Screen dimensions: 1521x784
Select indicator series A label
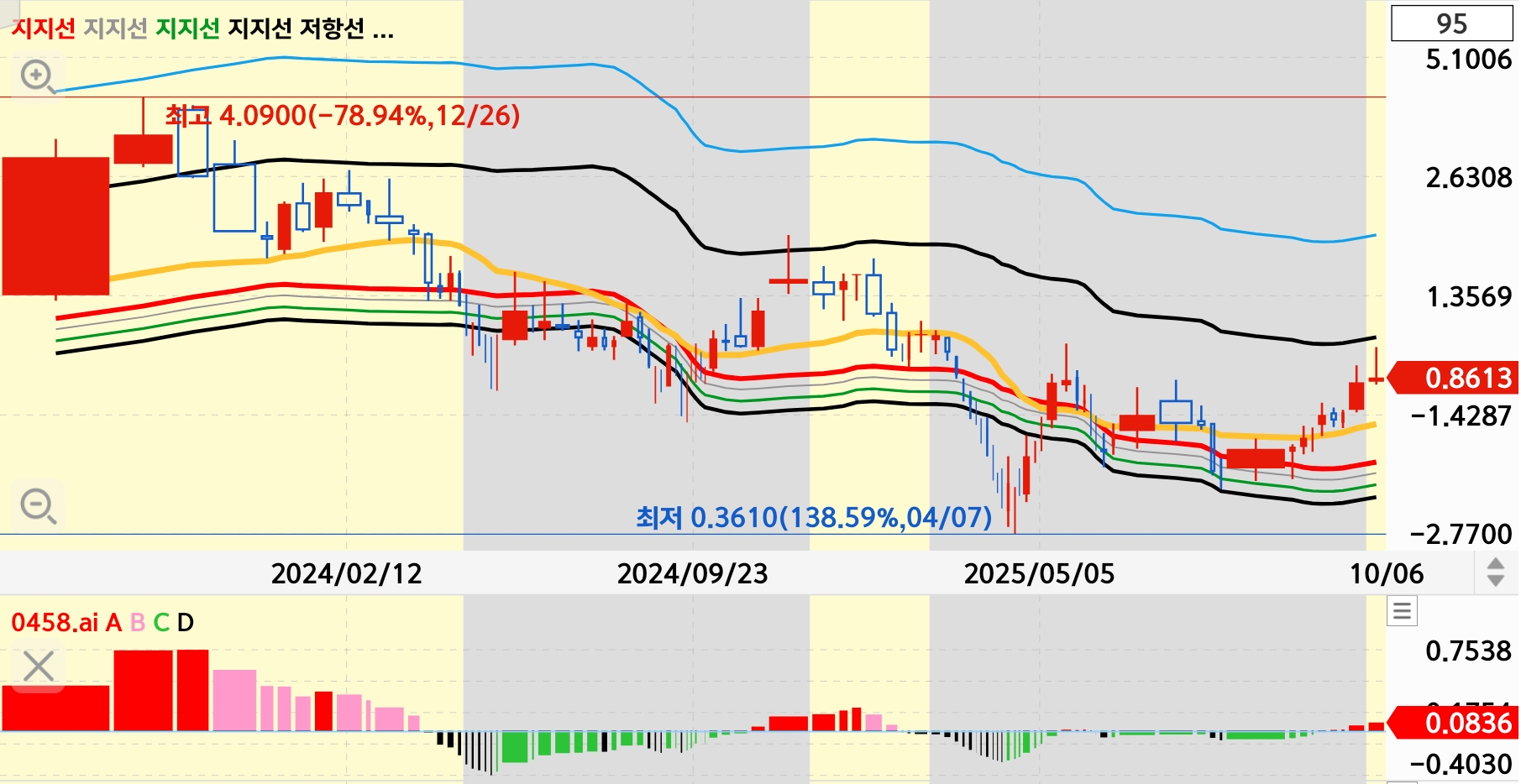[x=113, y=622]
